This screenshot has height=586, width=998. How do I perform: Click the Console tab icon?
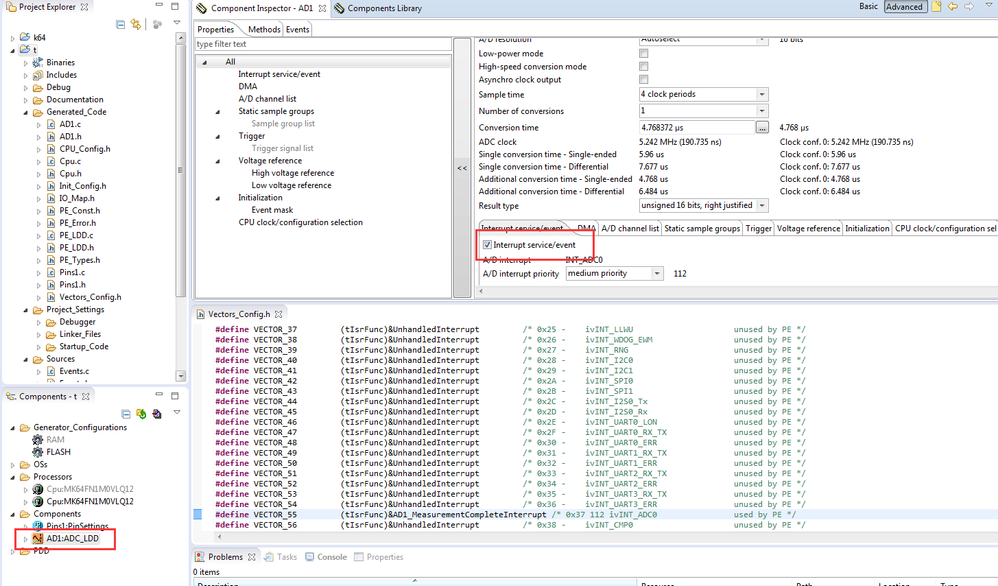tap(309, 557)
